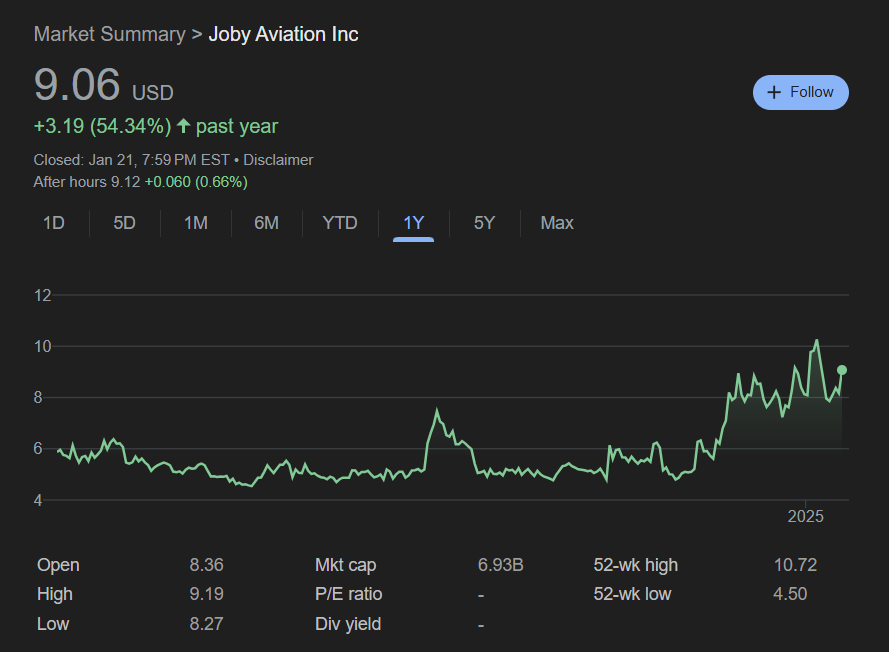
Task: Click the 8 label on price axis
Action: point(38,397)
